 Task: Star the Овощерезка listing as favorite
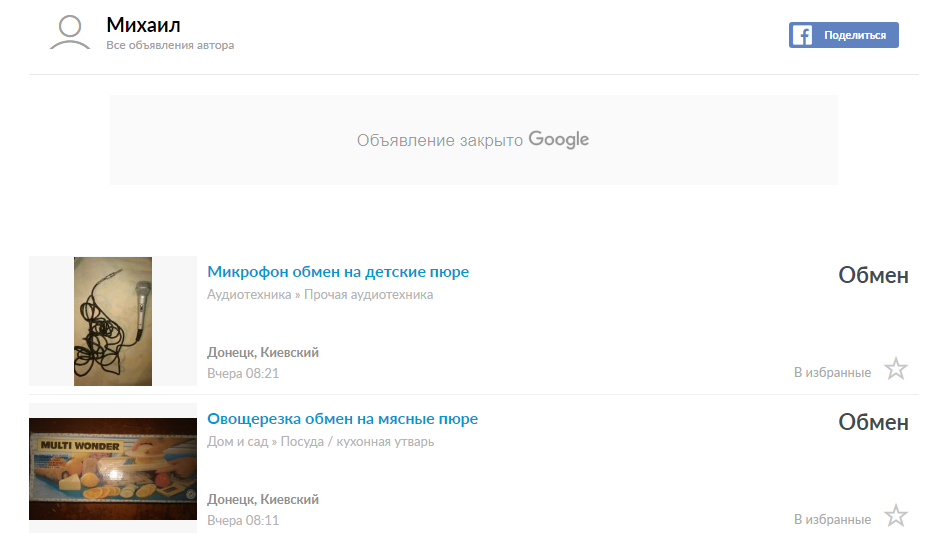pyautogui.click(x=896, y=517)
